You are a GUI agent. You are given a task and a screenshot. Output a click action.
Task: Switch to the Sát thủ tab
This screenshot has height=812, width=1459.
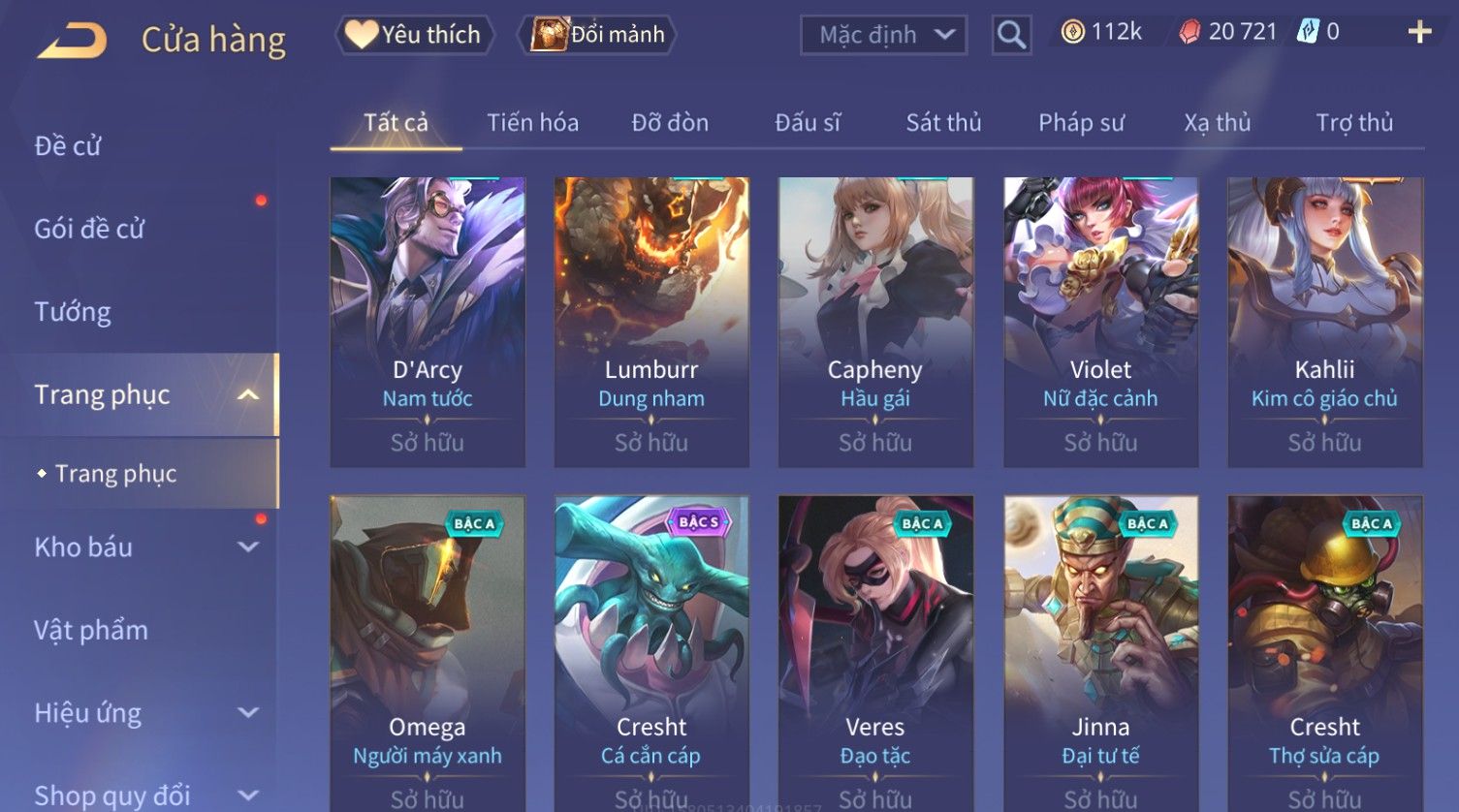coord(943,123)
